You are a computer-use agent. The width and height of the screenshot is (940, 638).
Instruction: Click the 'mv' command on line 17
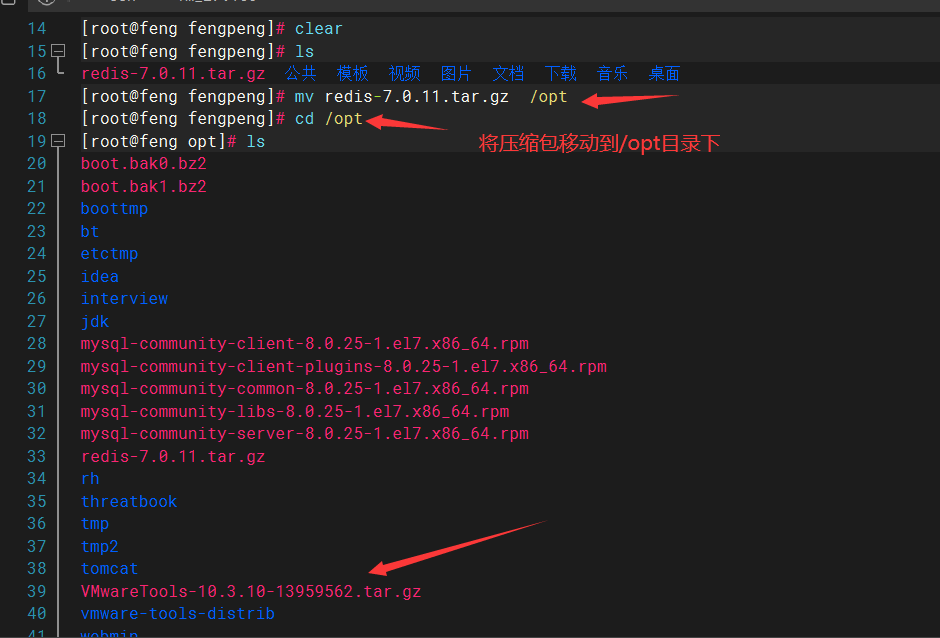tap(304, 97)
